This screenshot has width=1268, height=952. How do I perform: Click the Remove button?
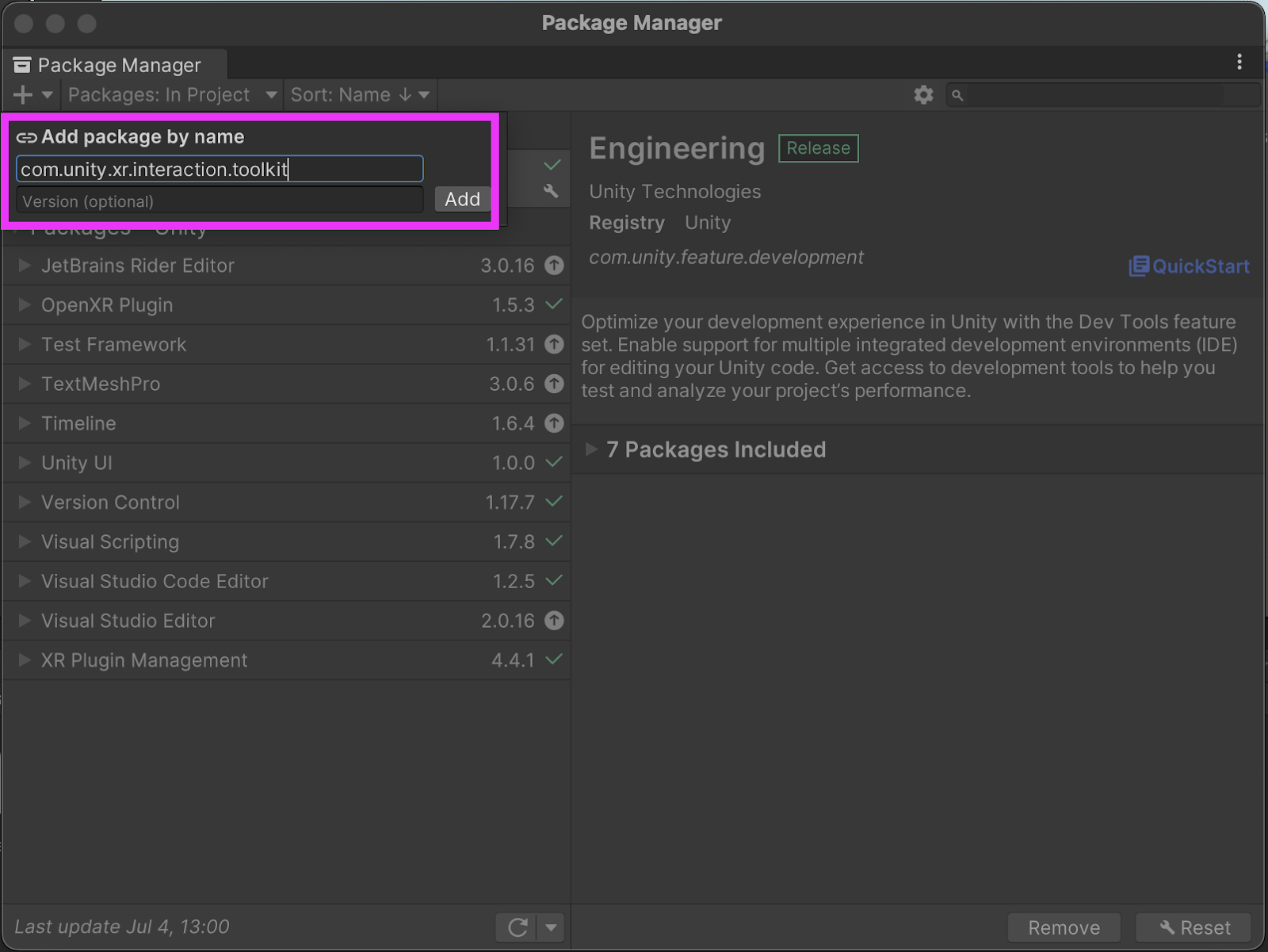point(1064,927)
